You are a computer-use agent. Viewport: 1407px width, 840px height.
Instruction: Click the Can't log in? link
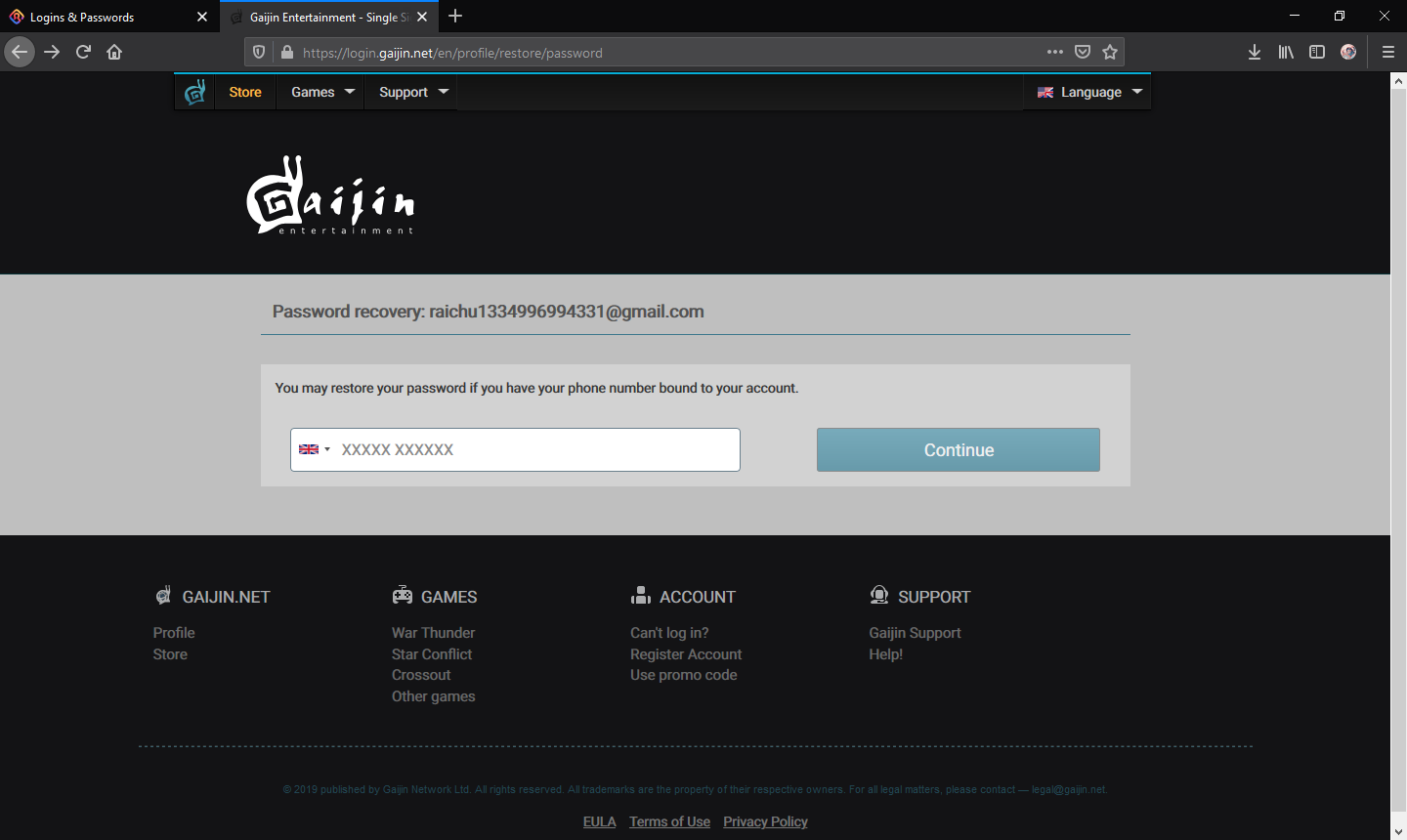[669, 633]
